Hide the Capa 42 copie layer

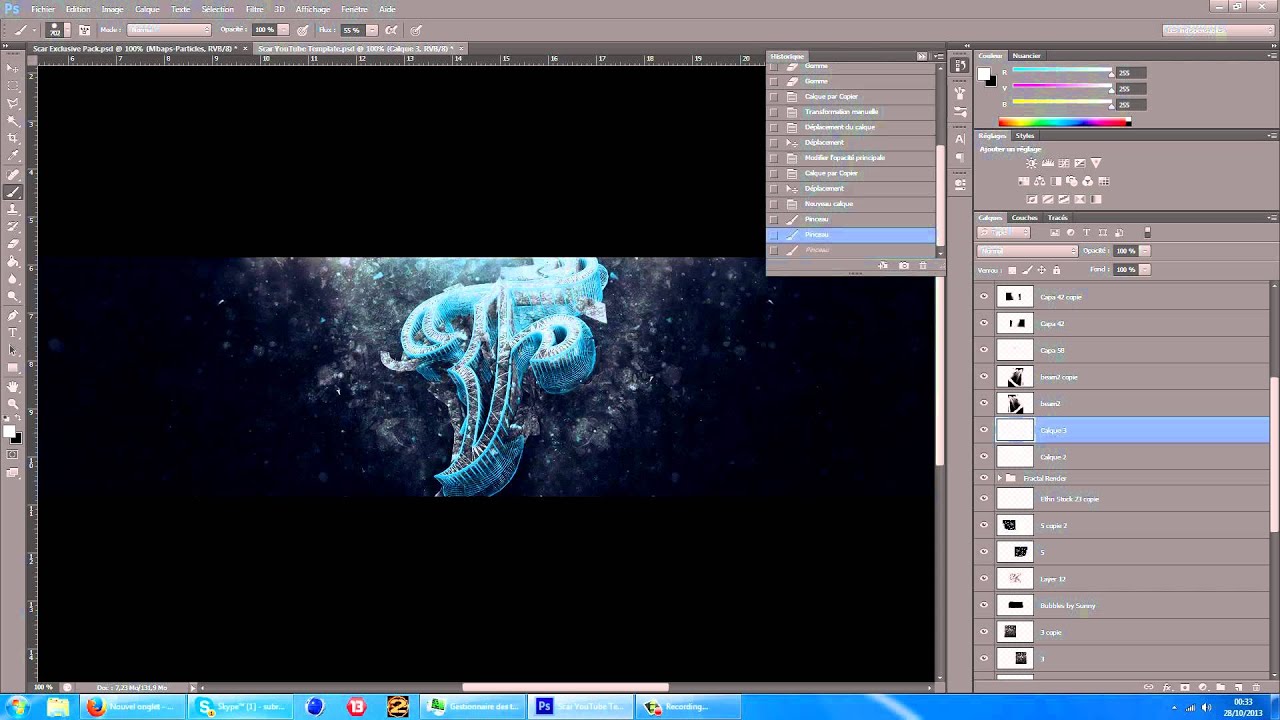click(984, 297)
